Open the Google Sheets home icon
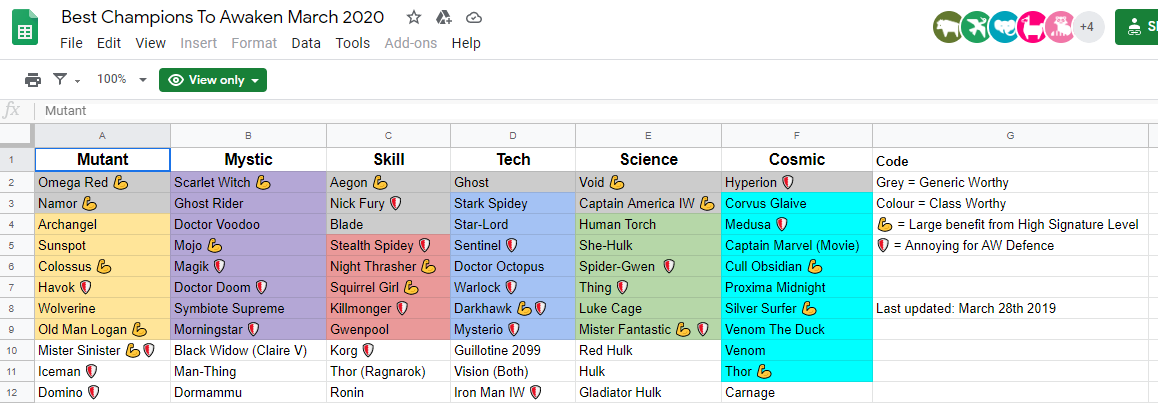 pos(25,29)
